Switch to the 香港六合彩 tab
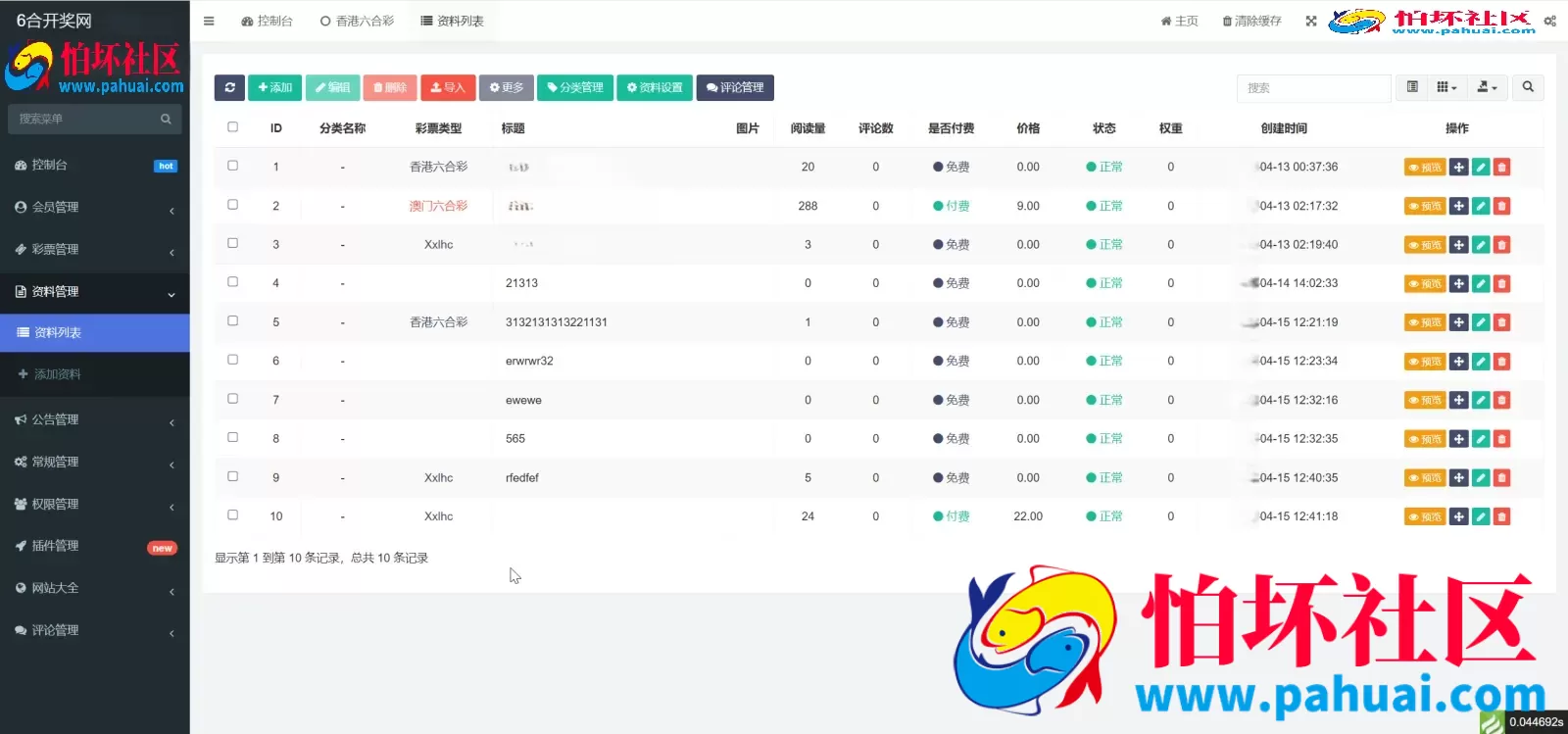This screenshot has width=1568, height=734. pyautogui.click(x=357, y=21)
